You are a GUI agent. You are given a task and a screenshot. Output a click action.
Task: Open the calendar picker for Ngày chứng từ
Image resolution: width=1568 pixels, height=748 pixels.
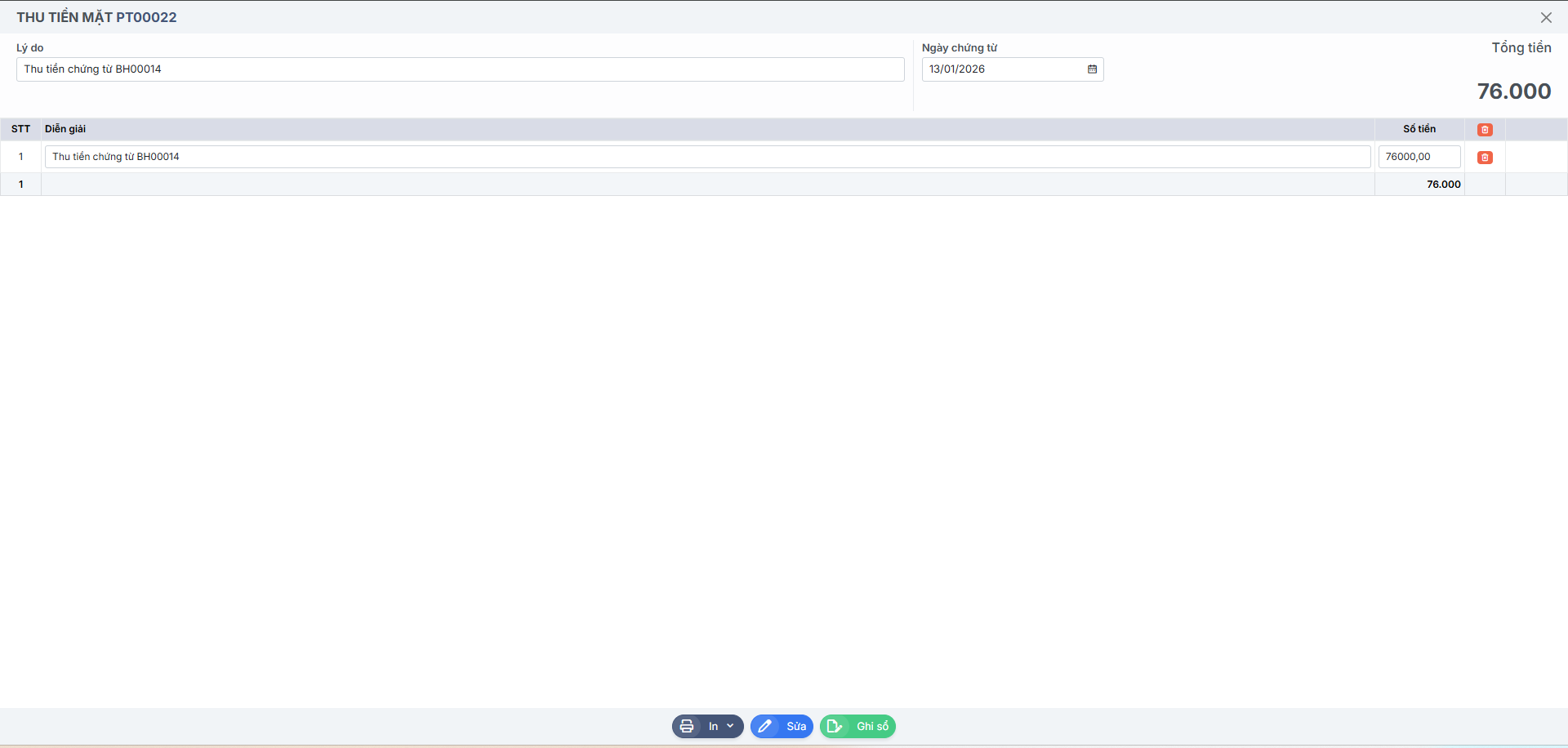click(1092, 69)
